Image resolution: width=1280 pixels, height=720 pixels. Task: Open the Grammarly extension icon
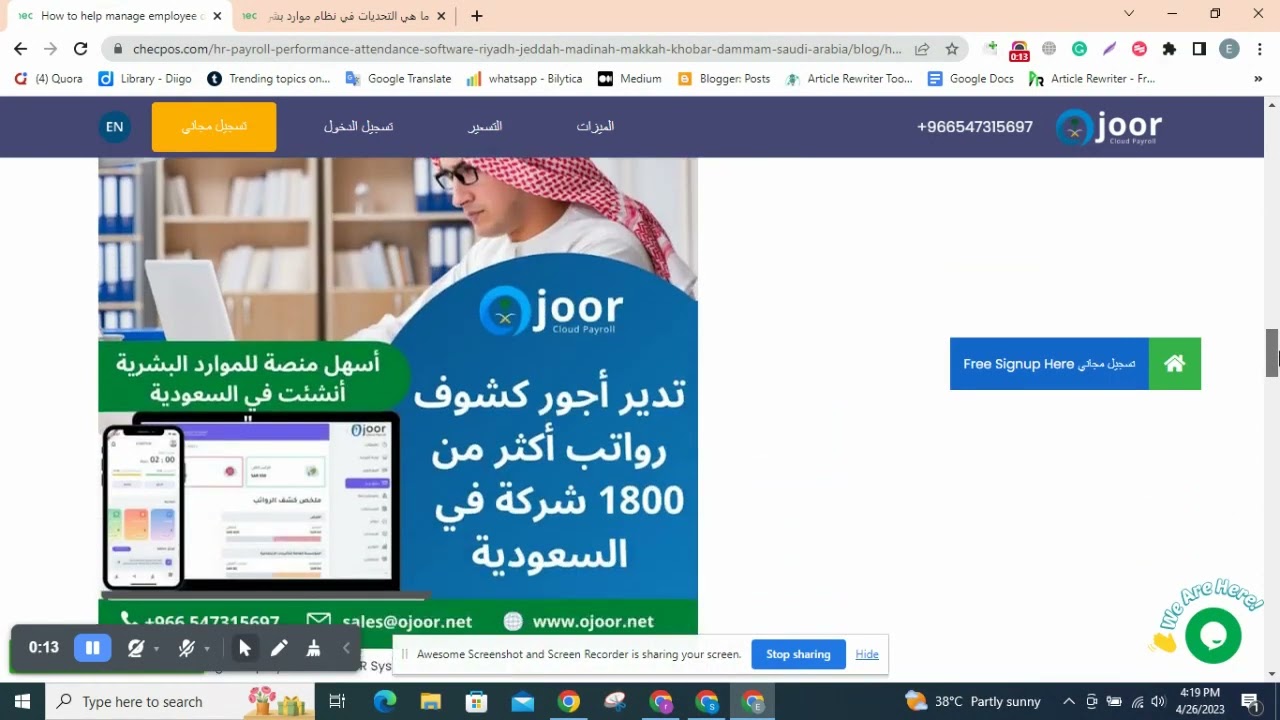tap(1079, 48)
